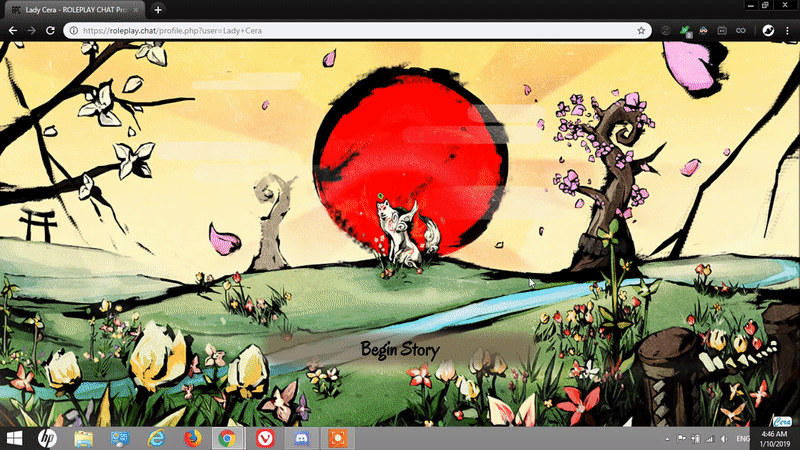Launch Firefox from taskbar
The width and height of the screenshot is (800, 450).
[192, 438]
